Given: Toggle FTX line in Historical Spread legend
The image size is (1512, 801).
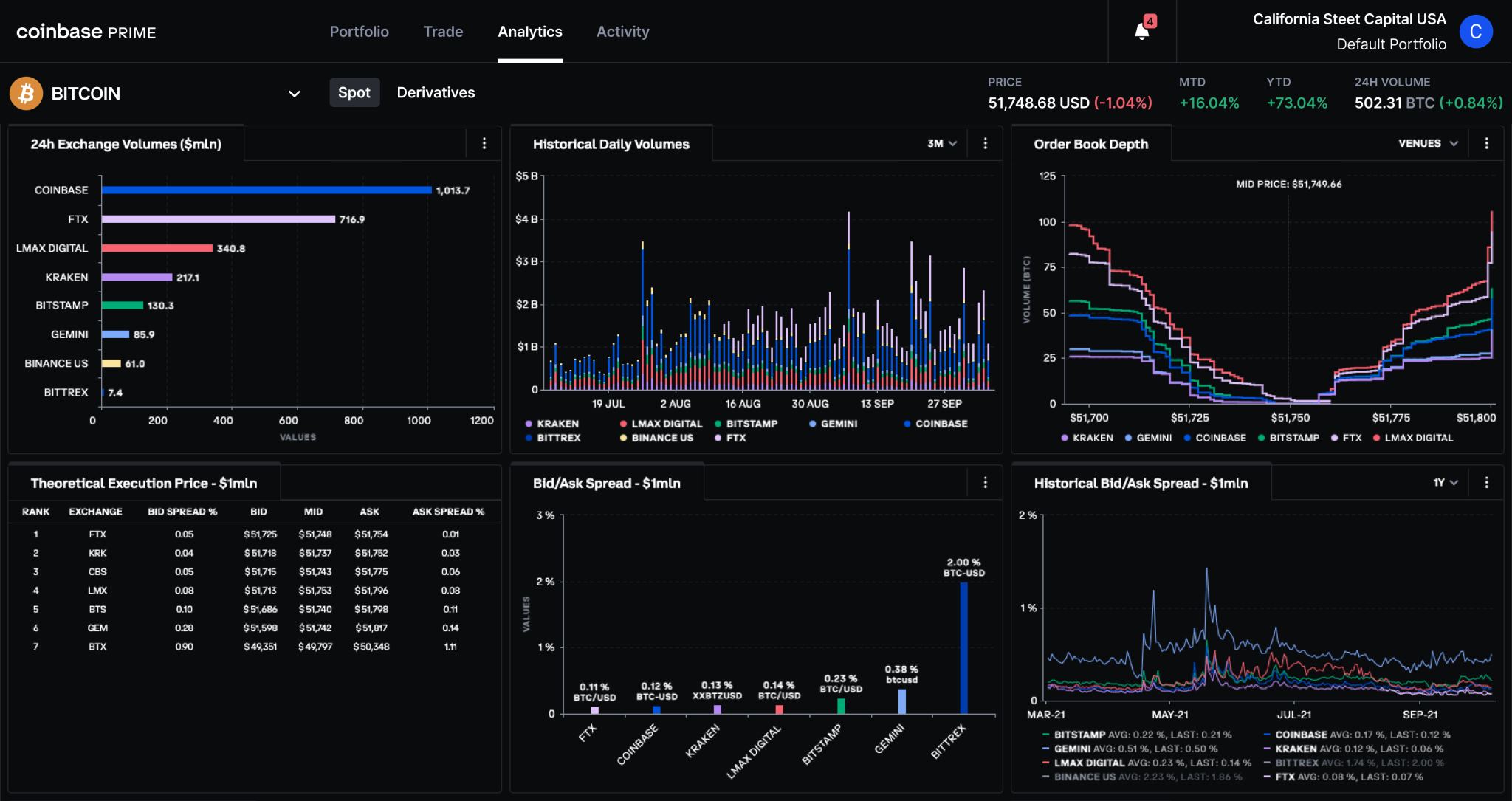Looking at the screenshot, I should 1344,777.
